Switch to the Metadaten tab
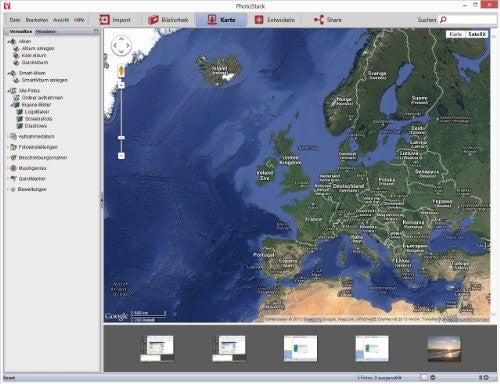This screenshot has width=500, height=384. point(46,31)
